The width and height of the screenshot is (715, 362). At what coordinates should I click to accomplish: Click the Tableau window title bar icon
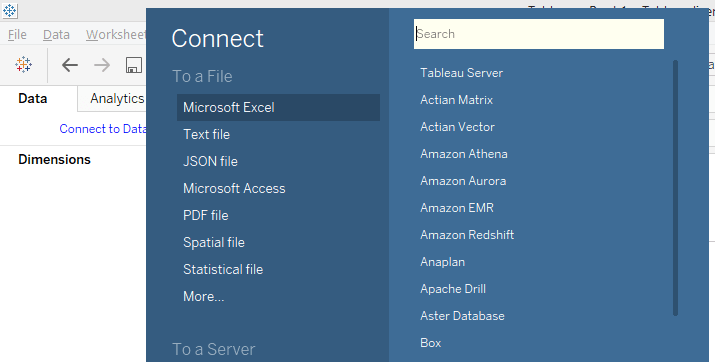10,10
